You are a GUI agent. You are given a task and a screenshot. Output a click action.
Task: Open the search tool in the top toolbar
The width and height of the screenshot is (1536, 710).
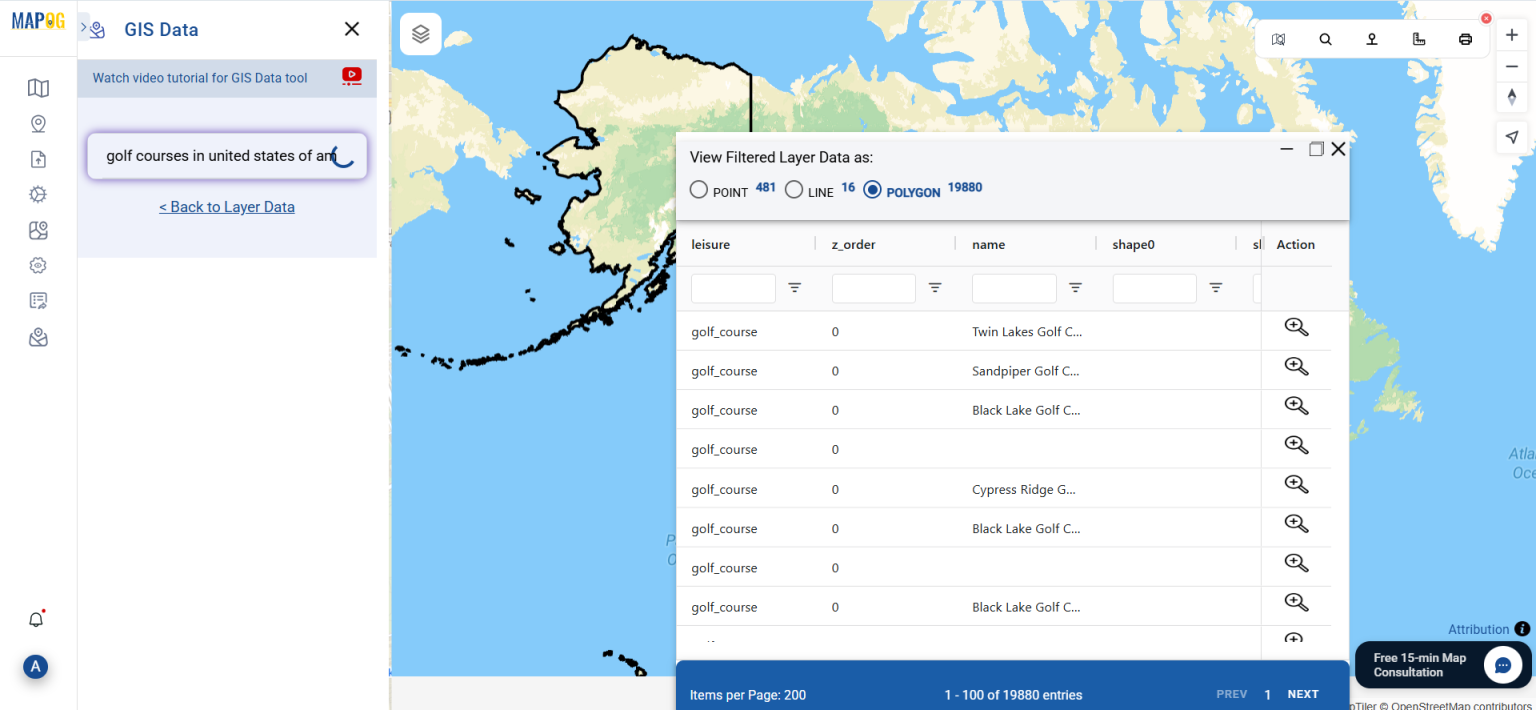pos(1325,39)
